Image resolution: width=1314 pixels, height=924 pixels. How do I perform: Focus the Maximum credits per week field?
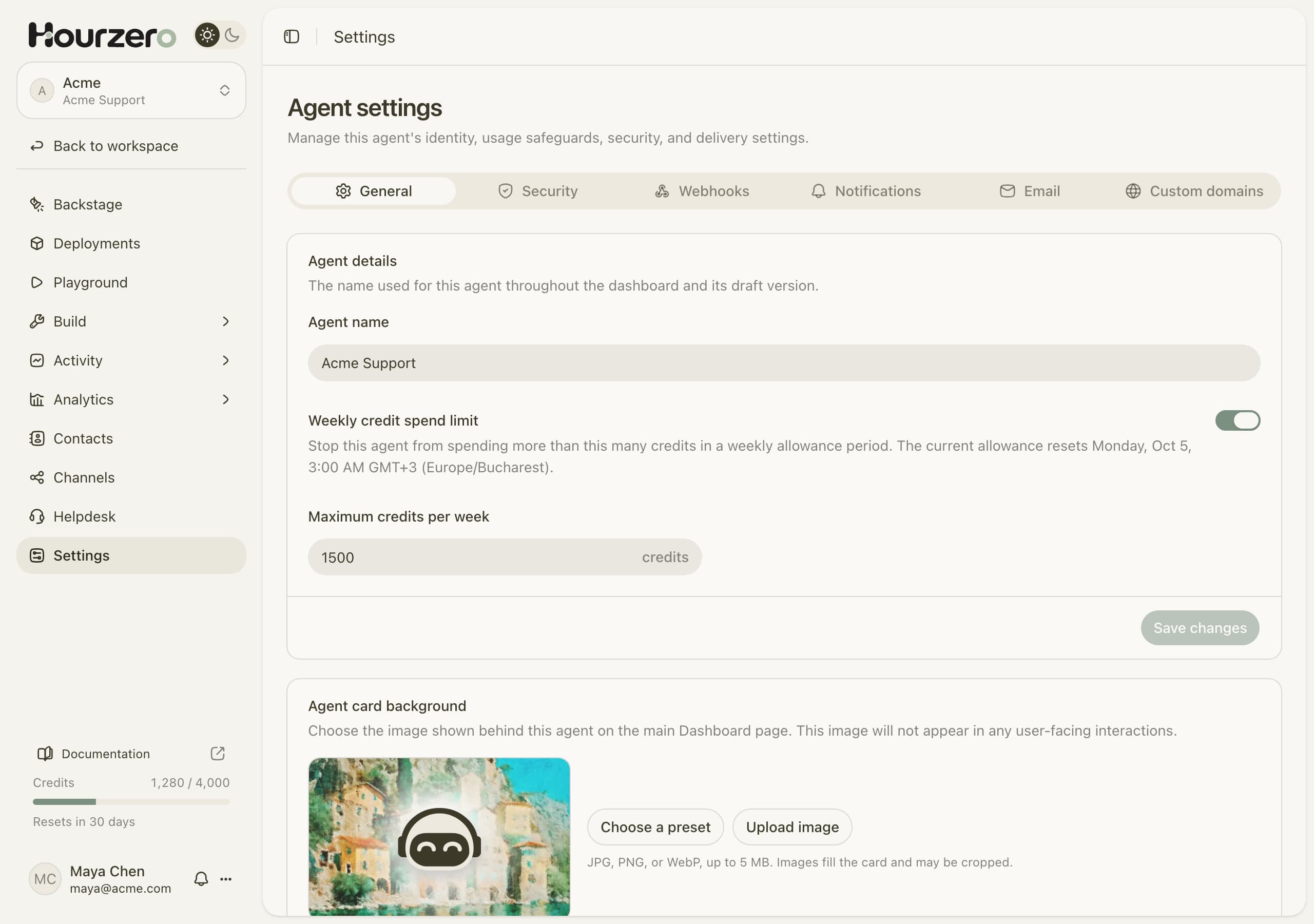click(504, 557)
